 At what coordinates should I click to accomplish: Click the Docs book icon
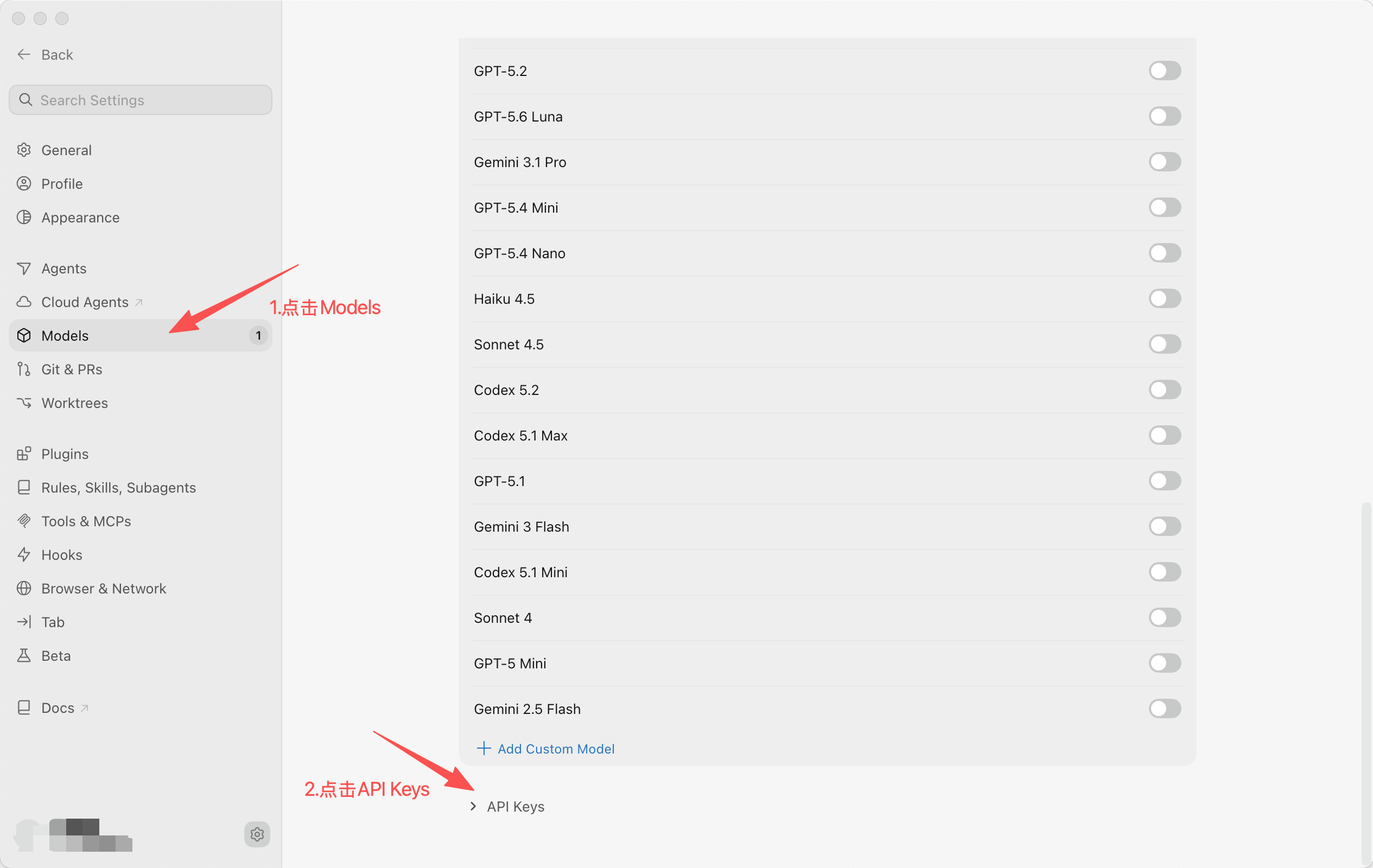24,708
